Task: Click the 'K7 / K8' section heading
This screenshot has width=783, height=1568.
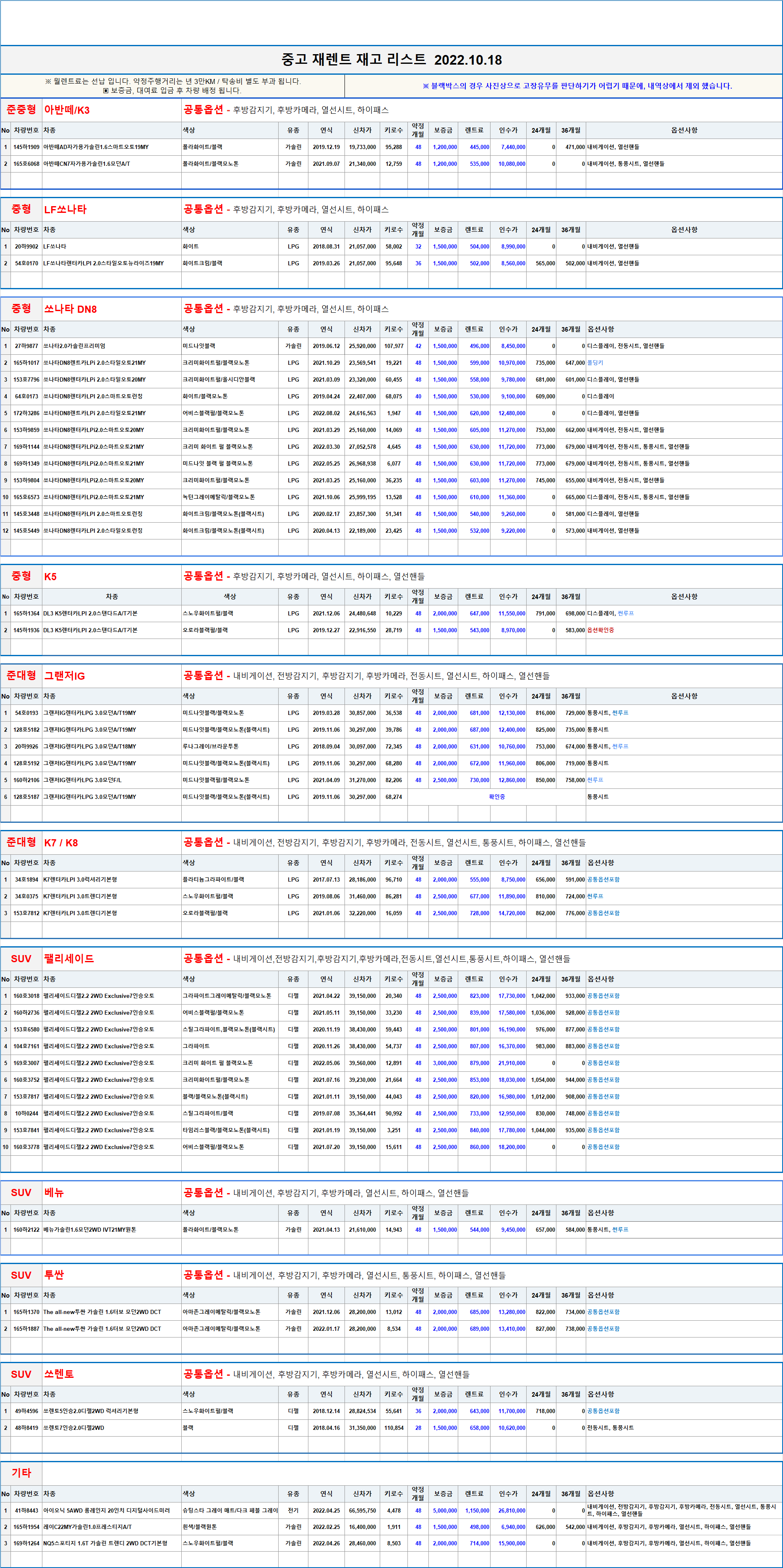Action: pyautogui.click(x=61, y=843)
